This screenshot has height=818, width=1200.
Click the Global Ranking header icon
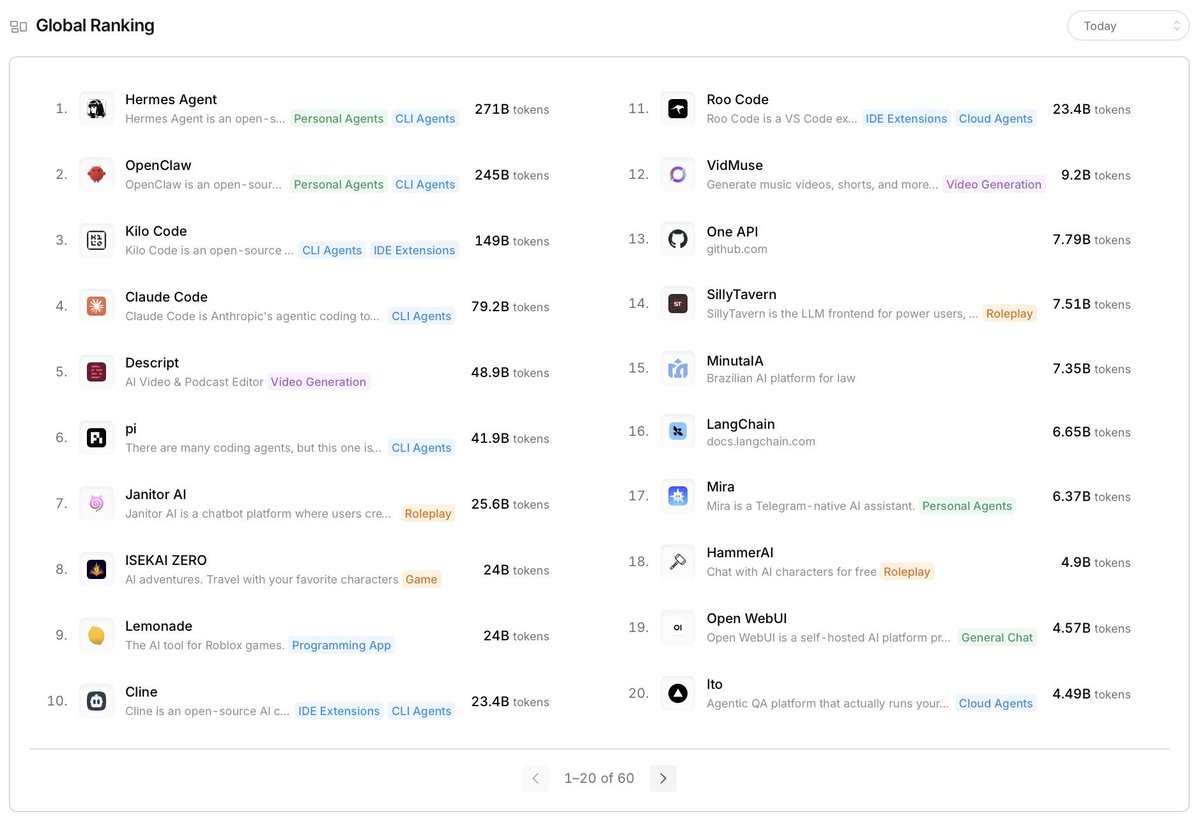click(x=18, y=26)
